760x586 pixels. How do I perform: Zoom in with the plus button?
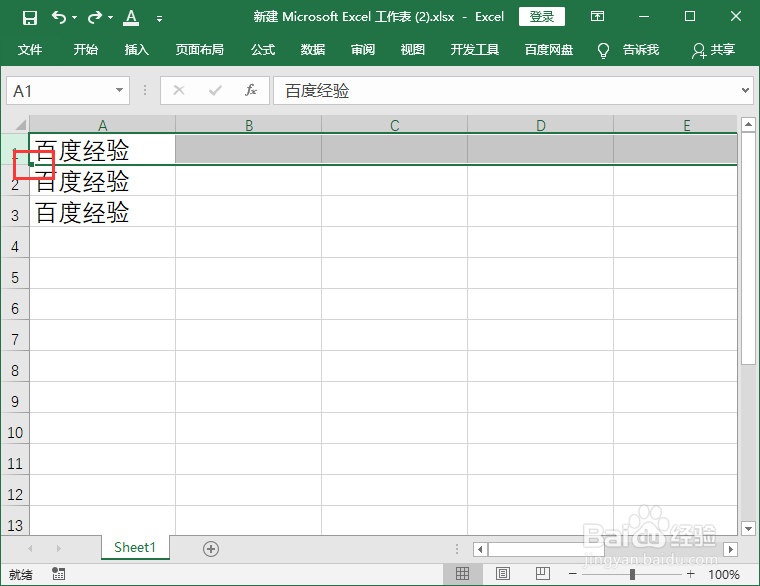pos(691,574)
